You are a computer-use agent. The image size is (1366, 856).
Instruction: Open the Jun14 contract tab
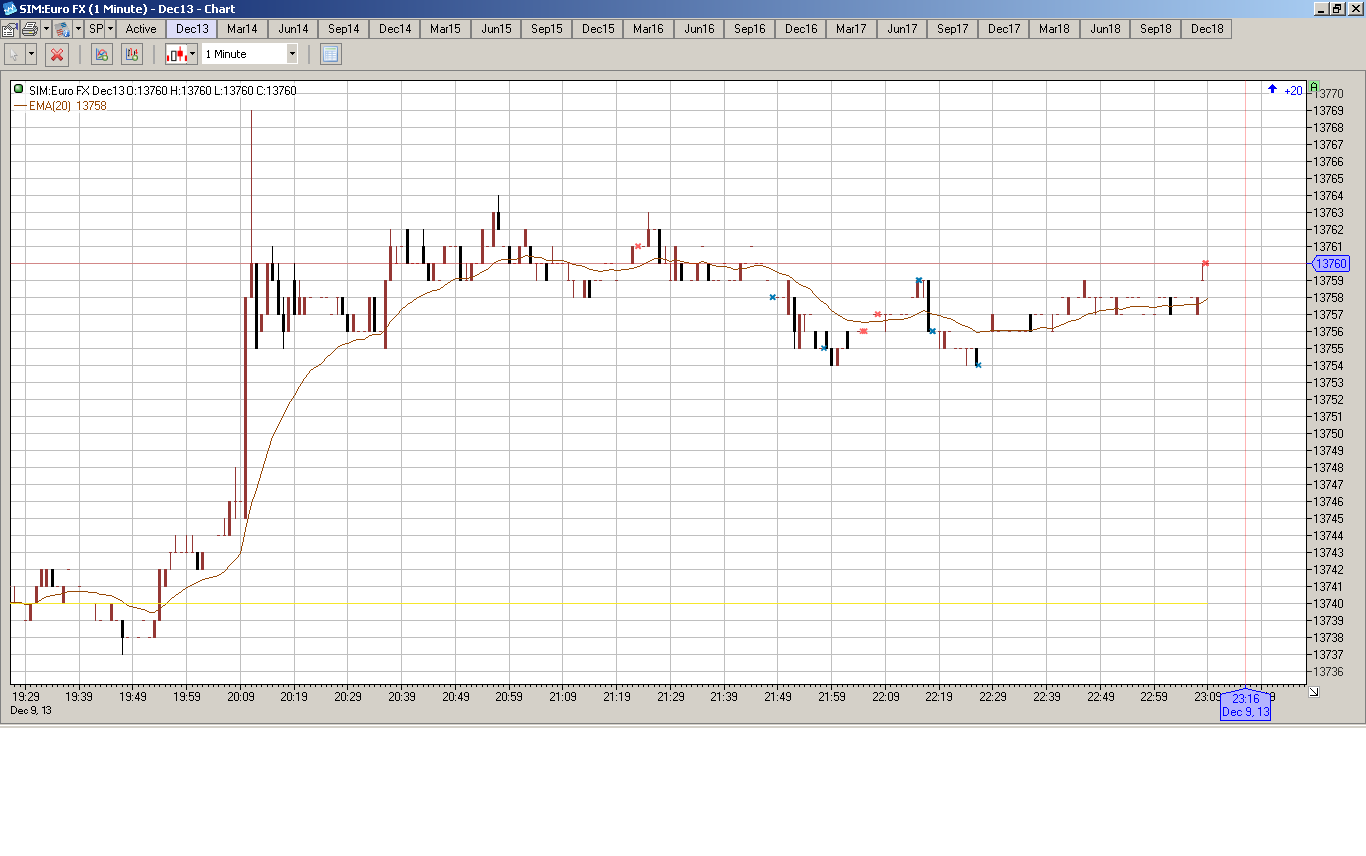(x=293, y=29)
